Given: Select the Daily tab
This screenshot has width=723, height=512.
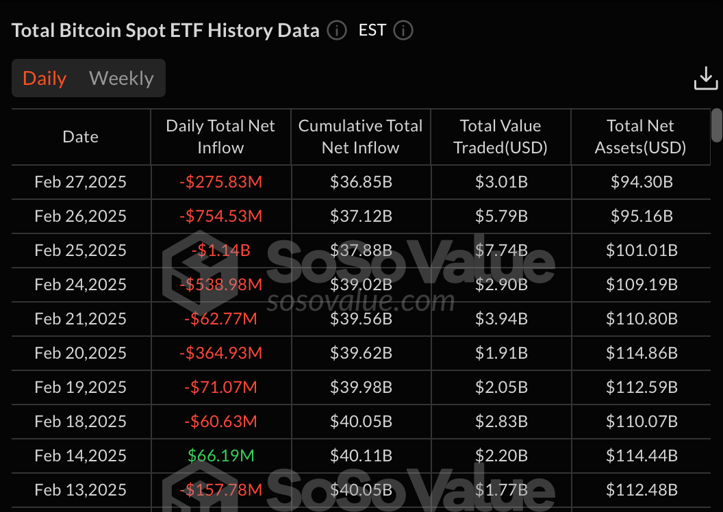Looking at the screenshot, I should [x=44, y=78].
